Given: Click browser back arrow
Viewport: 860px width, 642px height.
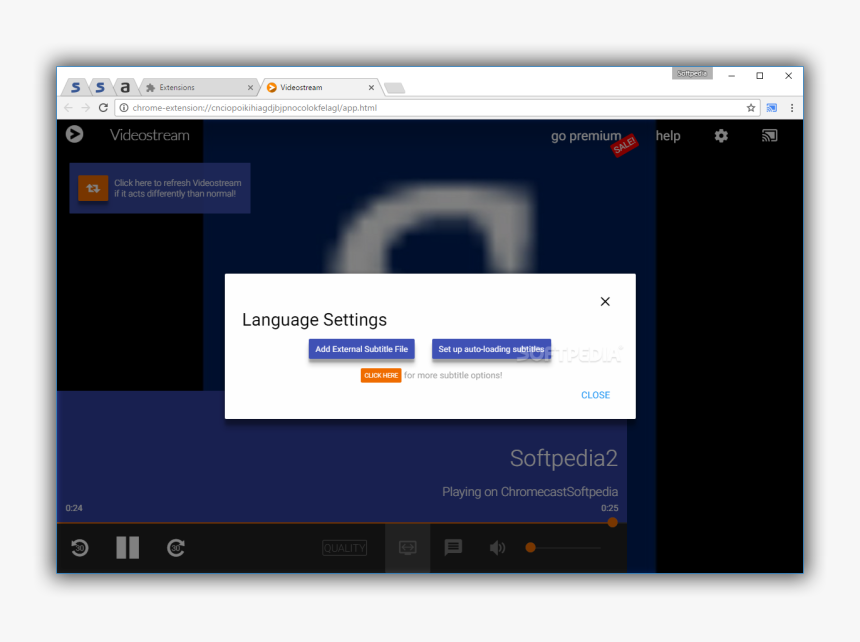Looking at the screenshot, I should tap(68, 107).
